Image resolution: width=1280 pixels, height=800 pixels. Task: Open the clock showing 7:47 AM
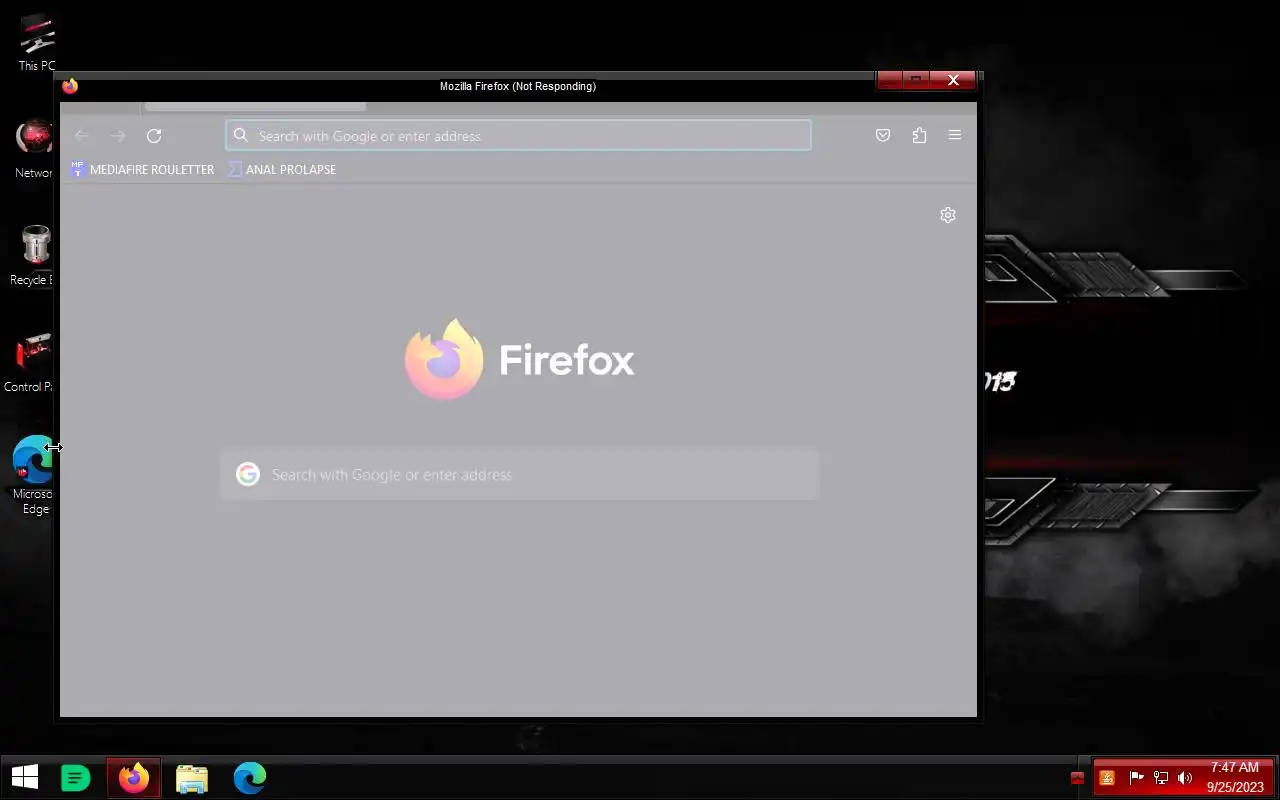(x=1235, y=777)
